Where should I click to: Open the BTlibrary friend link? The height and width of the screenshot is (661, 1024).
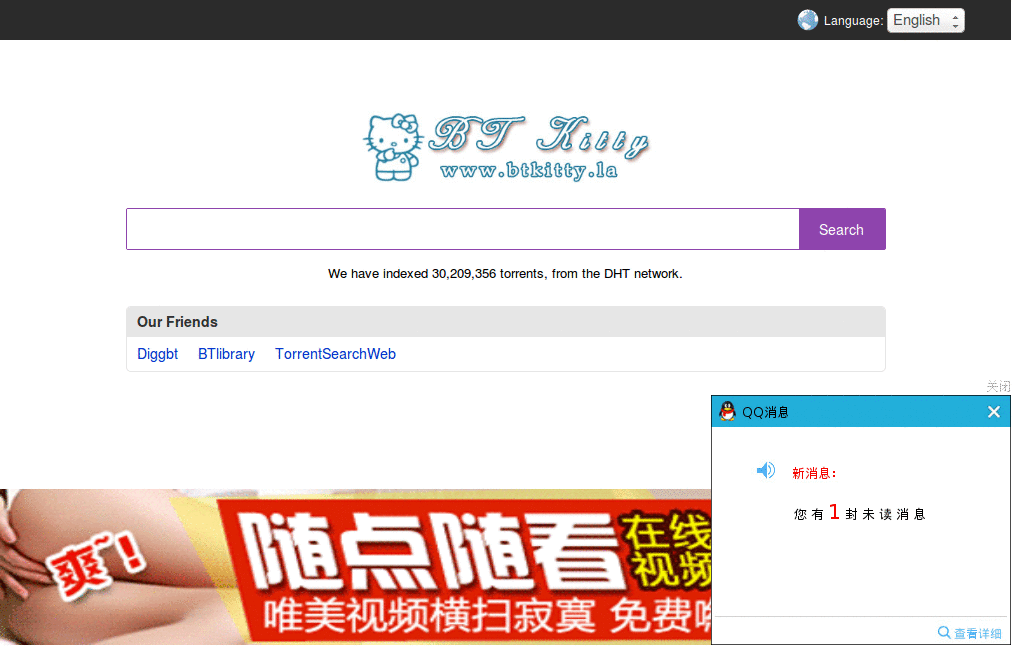point(226,354)
